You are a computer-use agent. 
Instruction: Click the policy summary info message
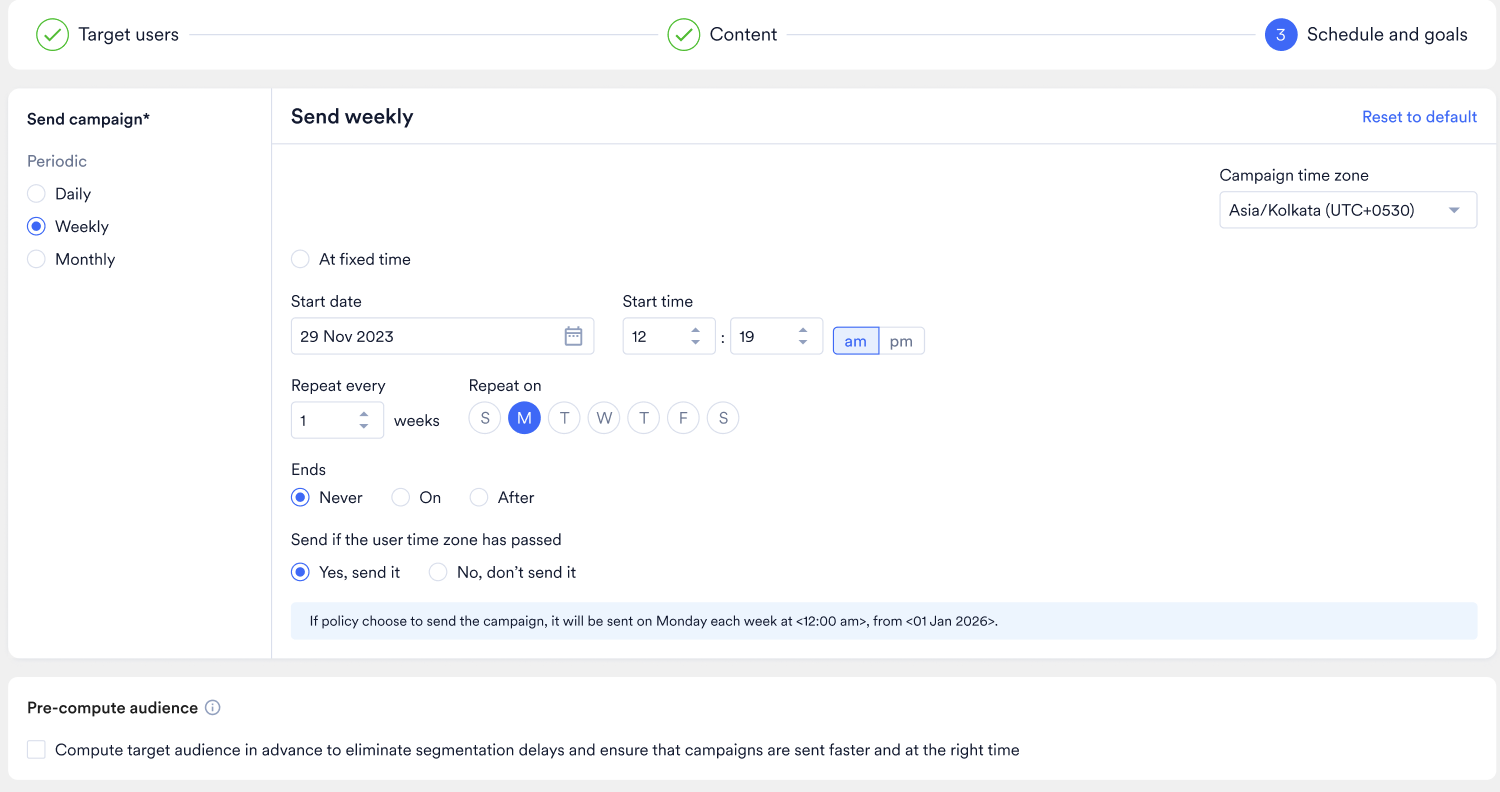point(884,621)
